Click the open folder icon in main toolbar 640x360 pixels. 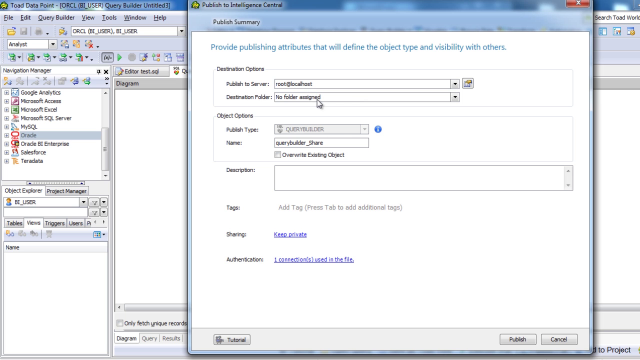11,31
